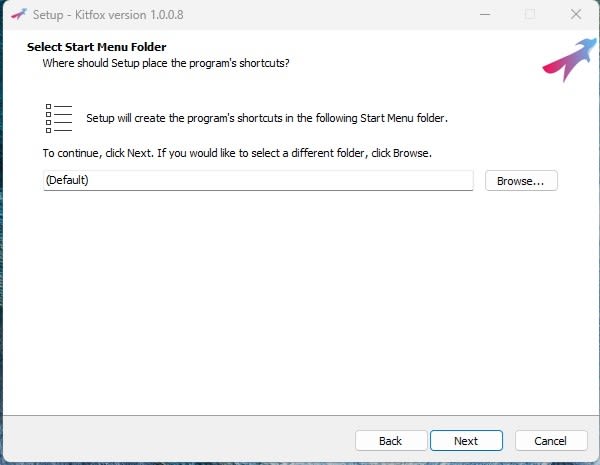Close the Kitfox Setup window
Screen dimensions: 600x465
point(576,15)
